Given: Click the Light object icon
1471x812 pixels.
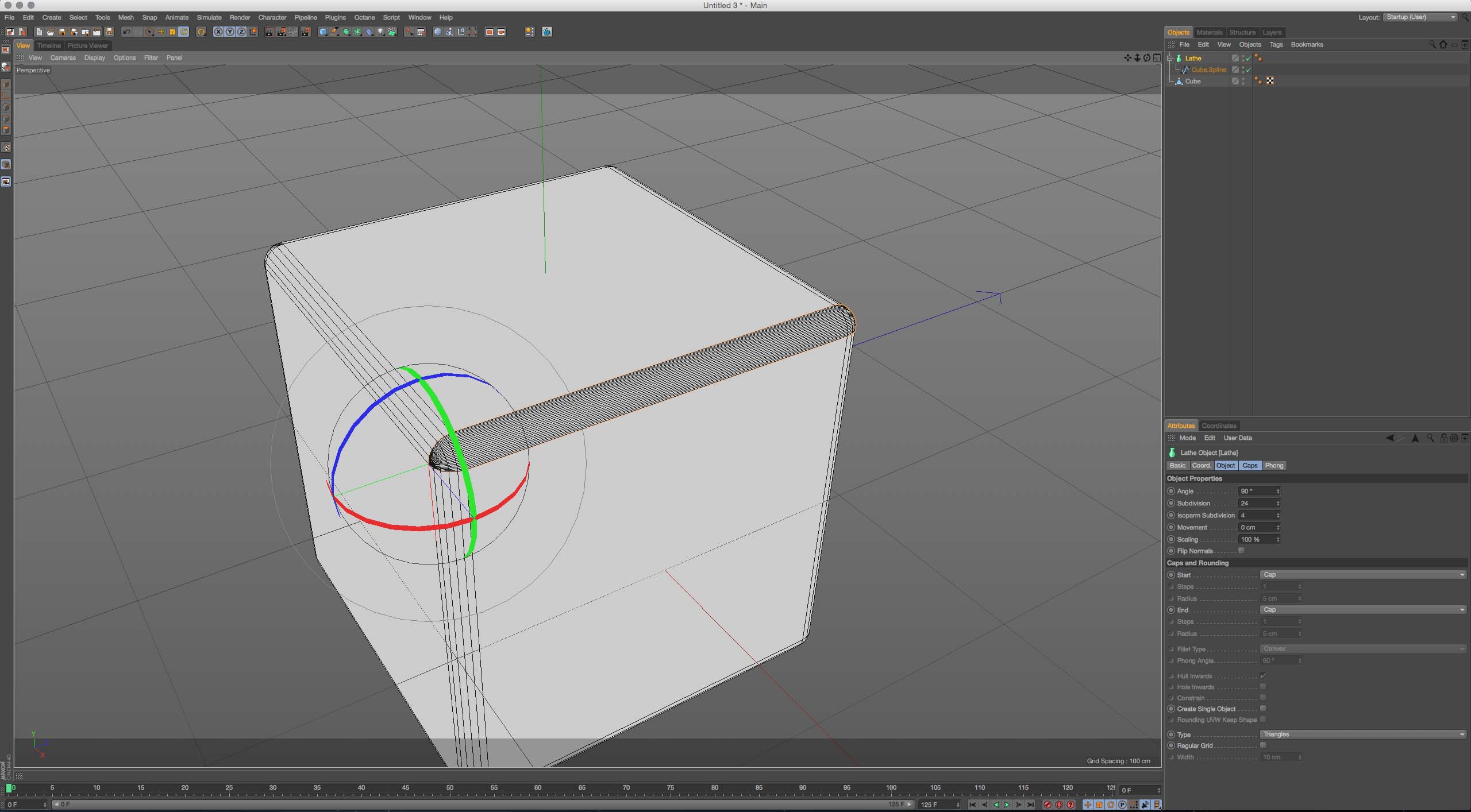Looking at the screenshot, I should pyautogui.click(x=380, y=32).
